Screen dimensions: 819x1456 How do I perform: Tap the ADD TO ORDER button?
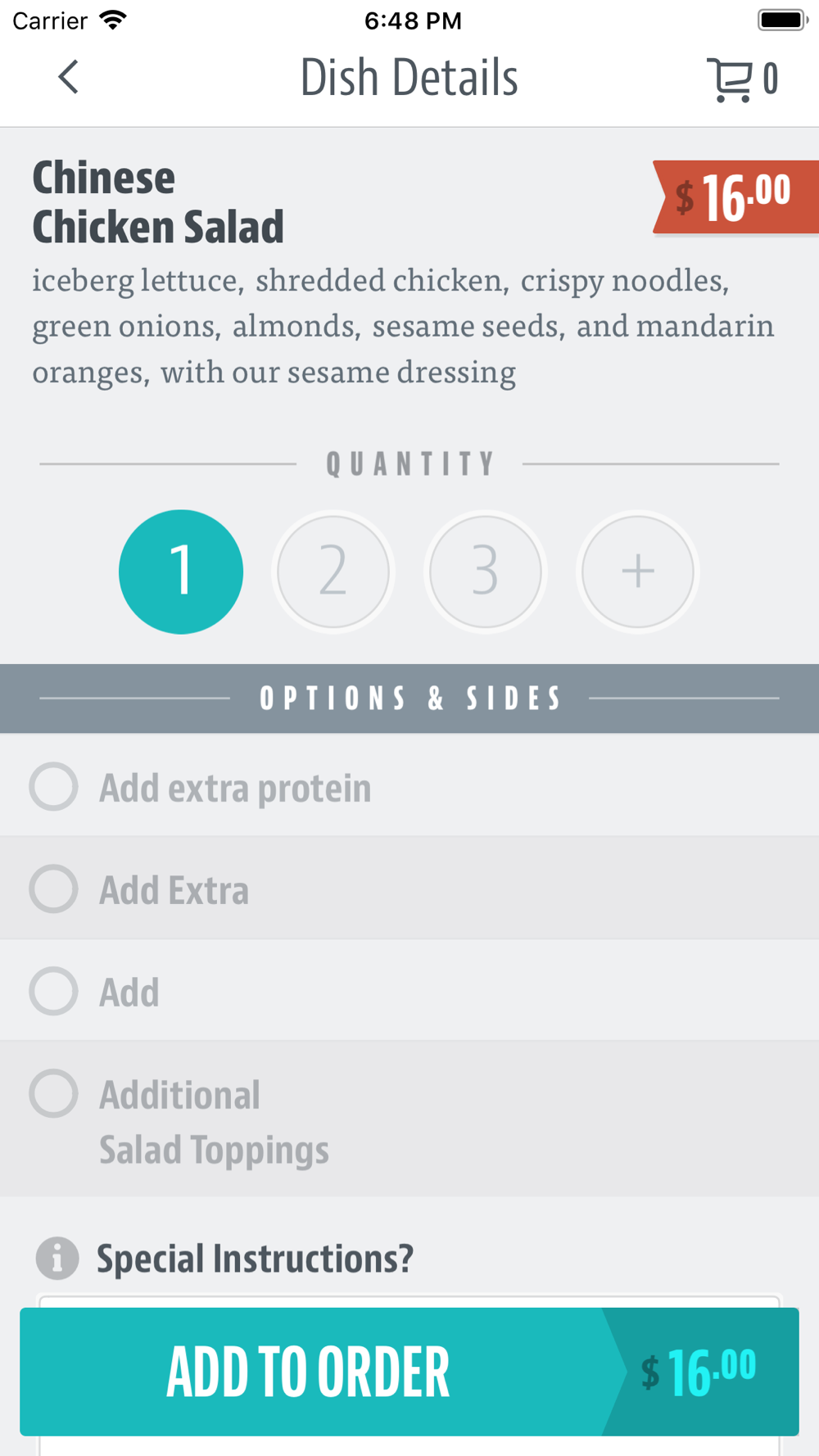click(x=409, y=1372)
